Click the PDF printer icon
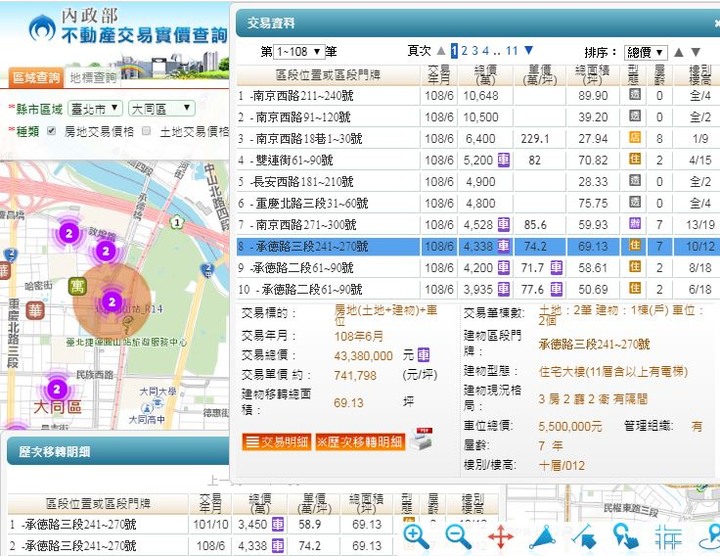Viewport: 720px width, 556px height. 422,439
